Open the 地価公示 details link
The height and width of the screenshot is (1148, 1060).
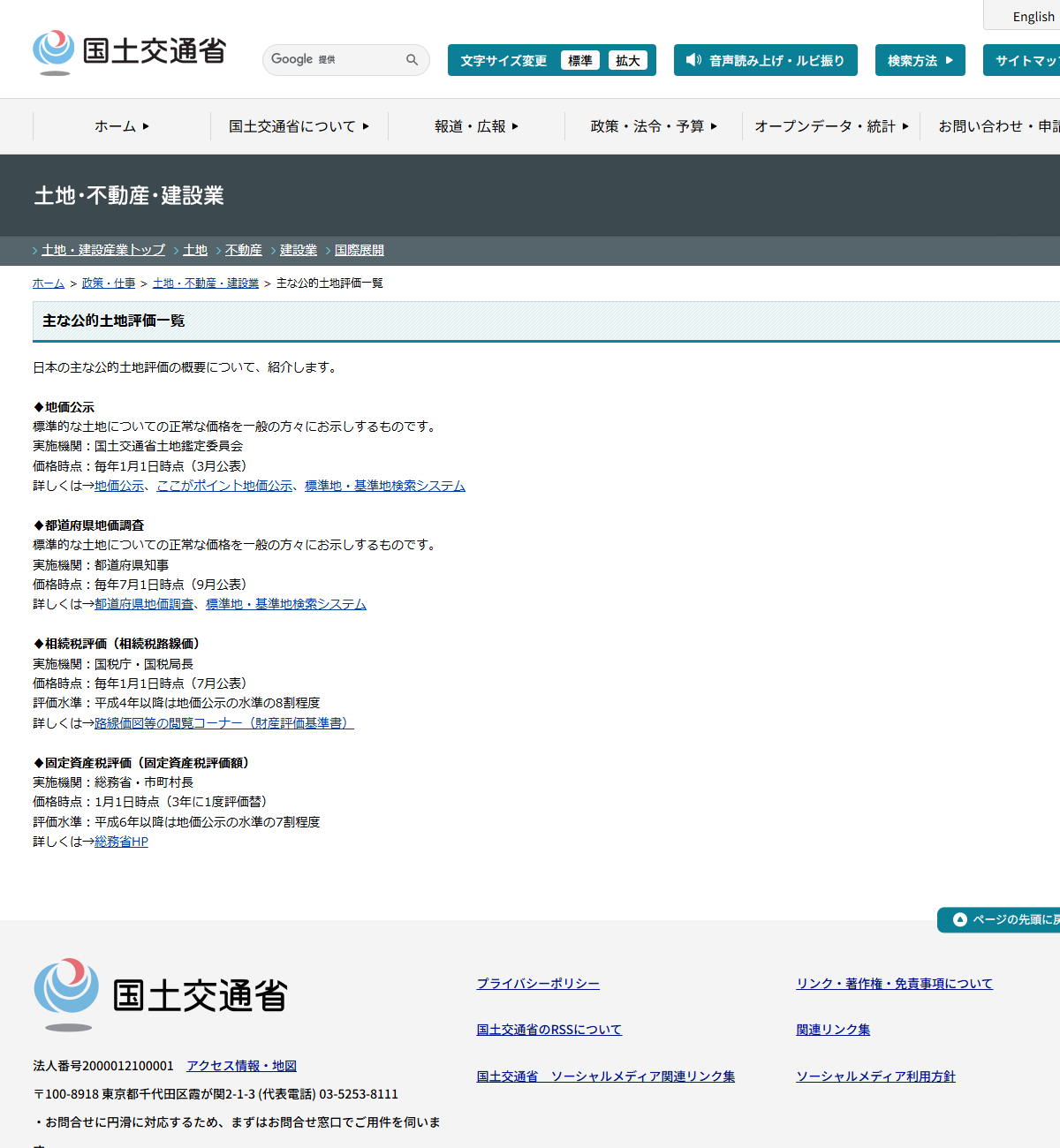pos(119,486)
